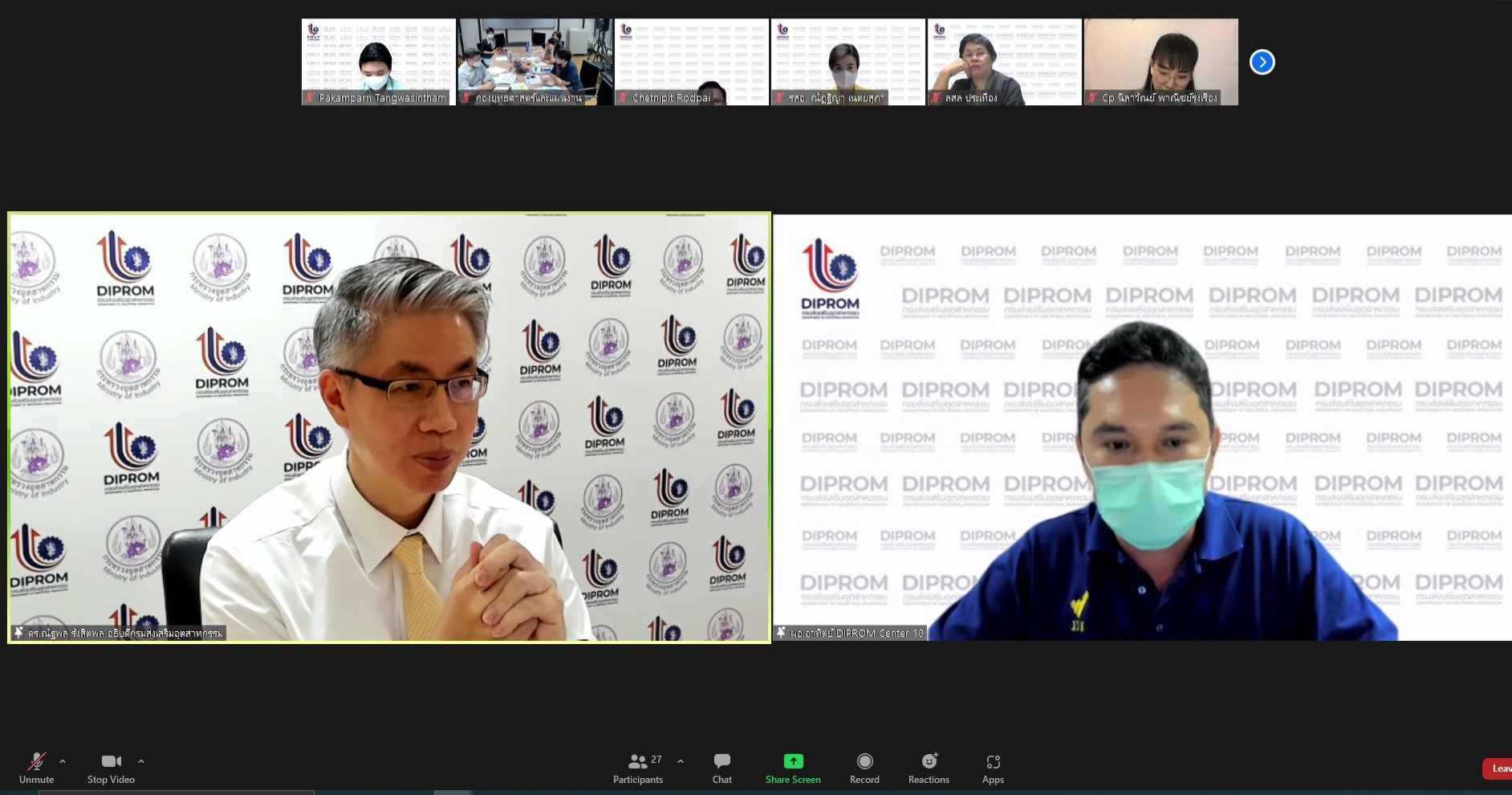Screen dimensions: 1512x795
Task: Select the meeting room group video thumbnail
Action: (534, 62)
